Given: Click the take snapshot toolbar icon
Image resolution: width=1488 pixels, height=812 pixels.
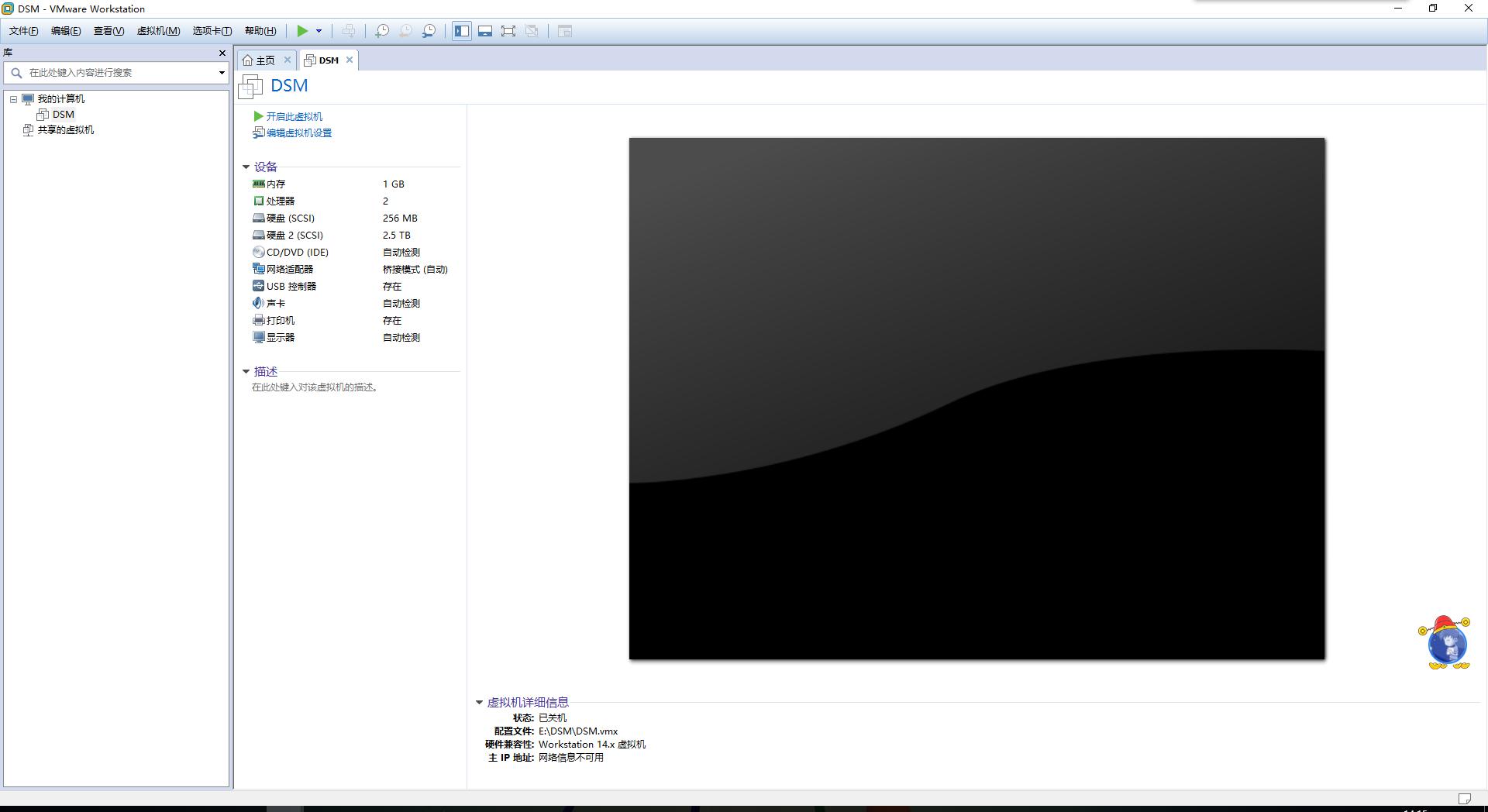Looking at the screenshot, I should pos(382,31).
